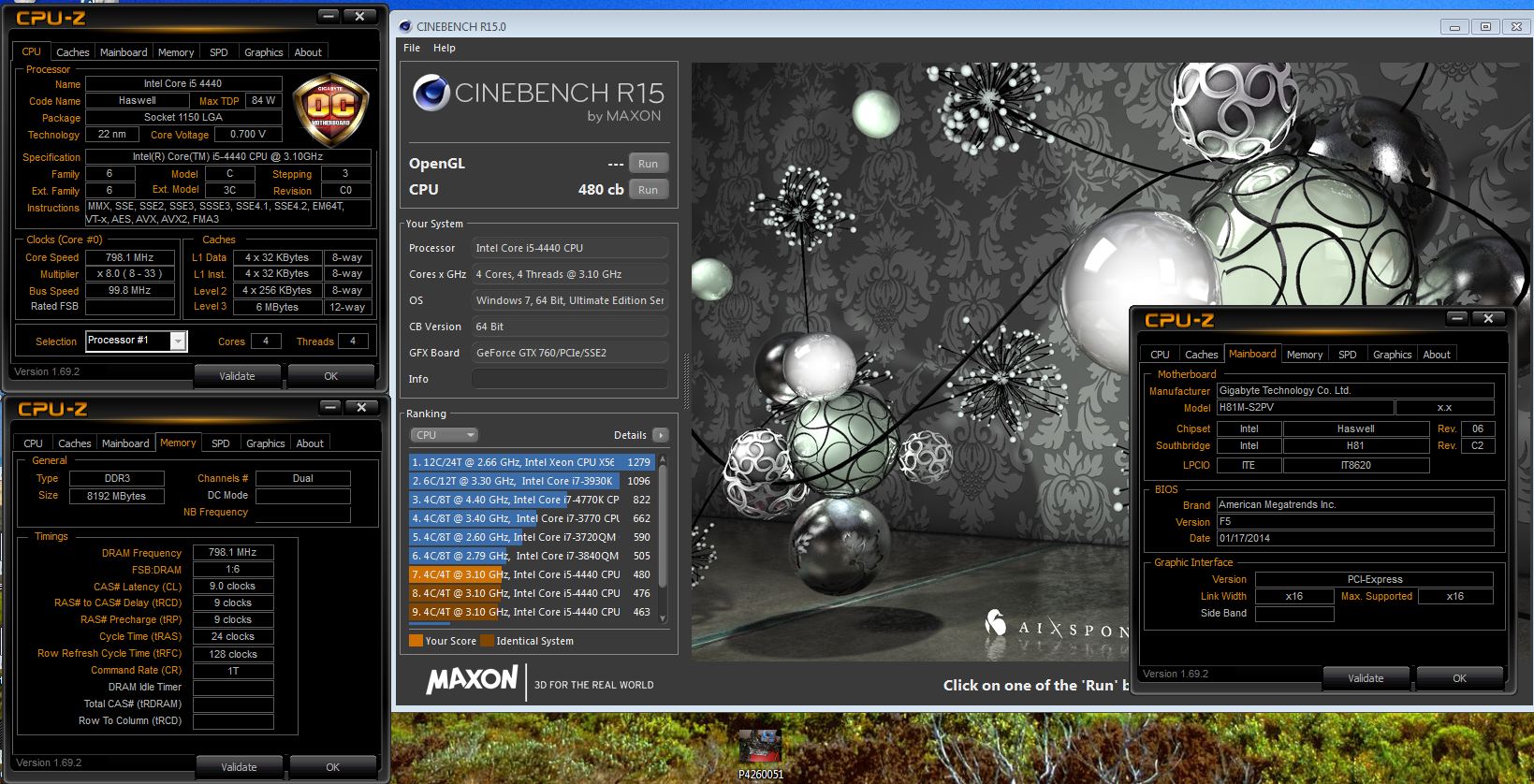
Task: Select ranking row Core i7-3840QM
Action: pyautogui.click(x=531, y=556)
